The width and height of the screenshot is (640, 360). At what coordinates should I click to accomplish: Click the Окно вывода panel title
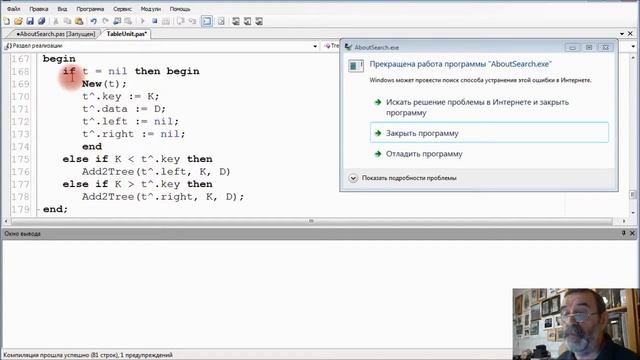pos(22,233)
